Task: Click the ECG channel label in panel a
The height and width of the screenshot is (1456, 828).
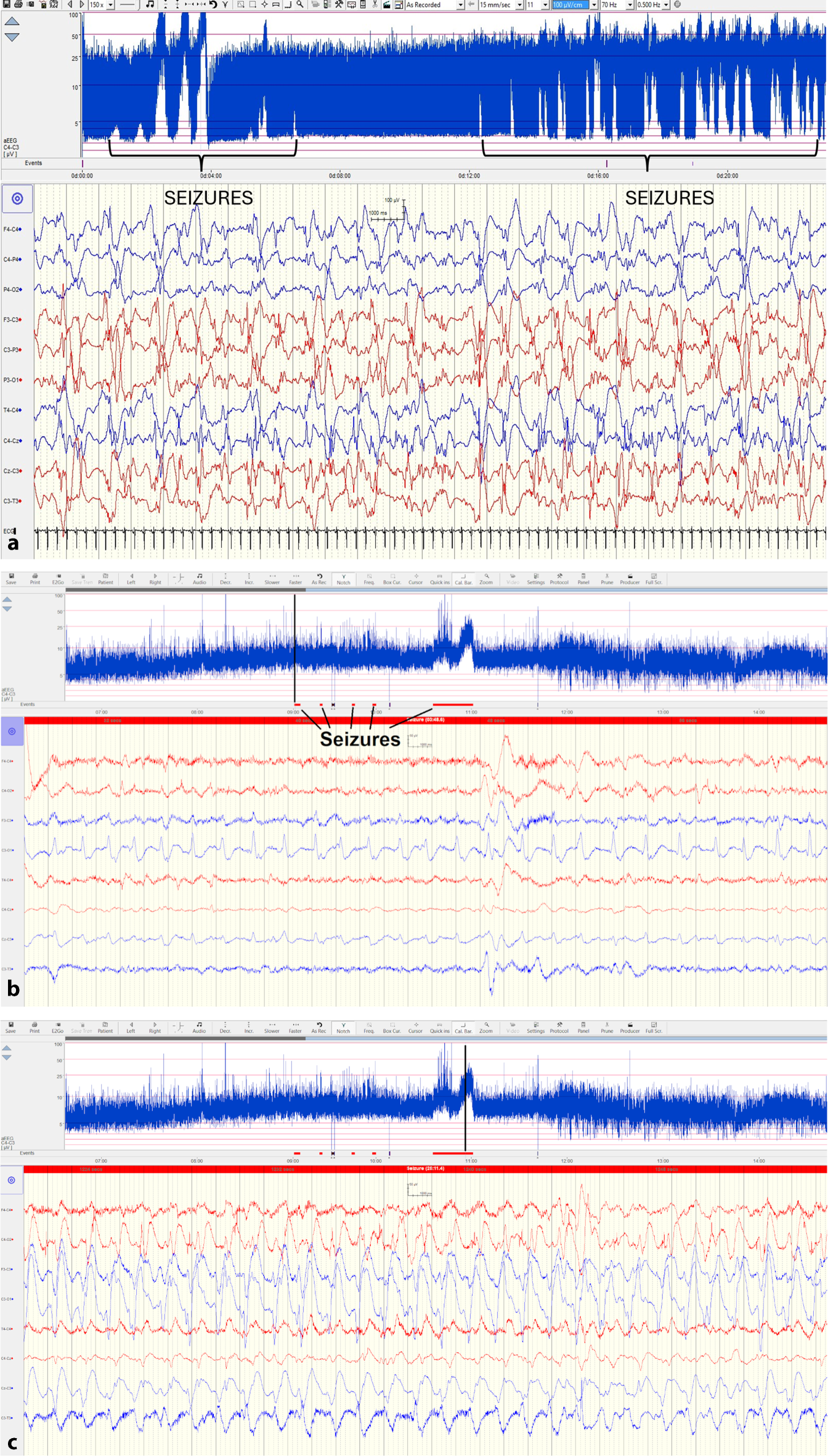Action: [9, 531]
